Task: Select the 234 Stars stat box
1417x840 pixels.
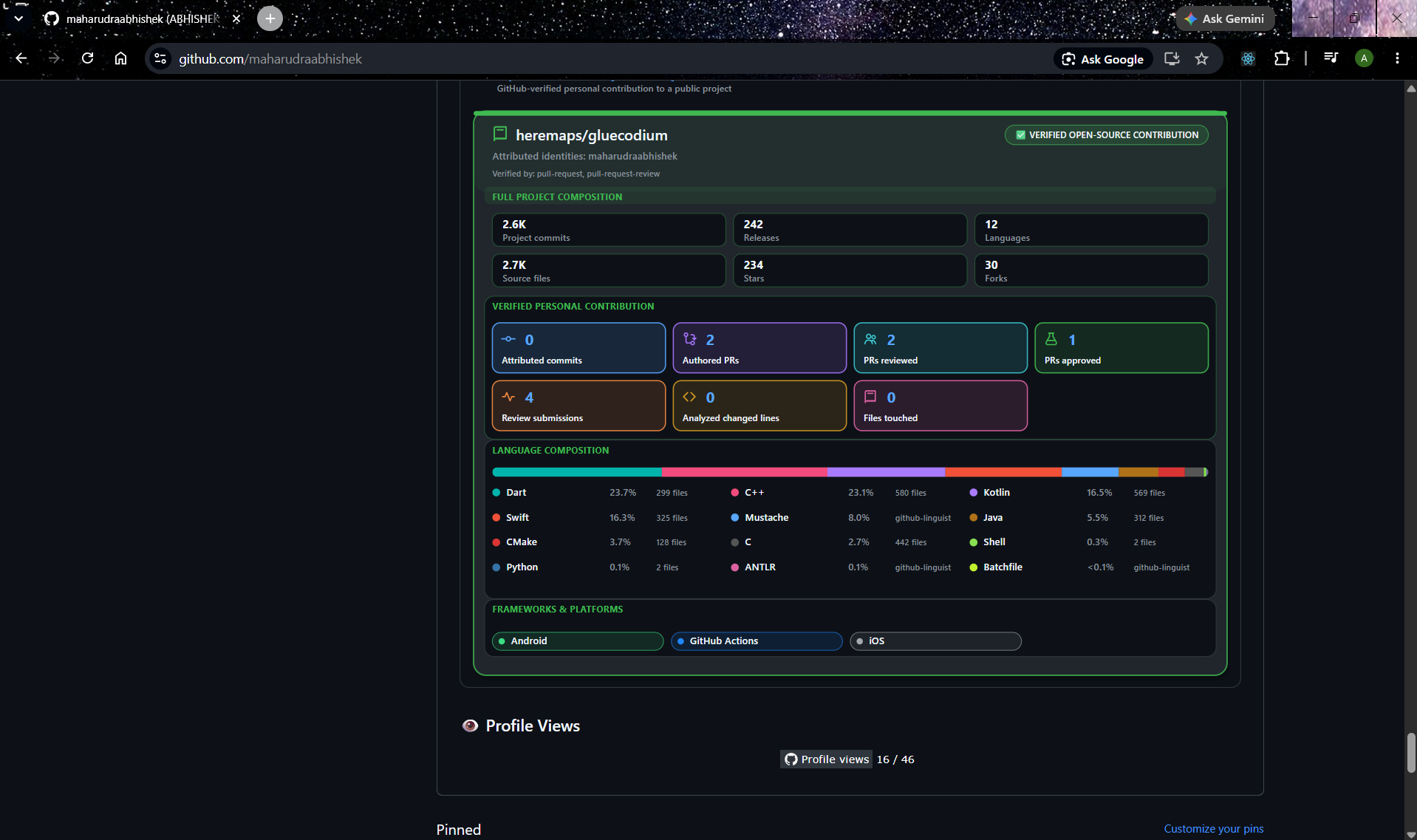Action: pyautogui.click(x=850, y=270)
